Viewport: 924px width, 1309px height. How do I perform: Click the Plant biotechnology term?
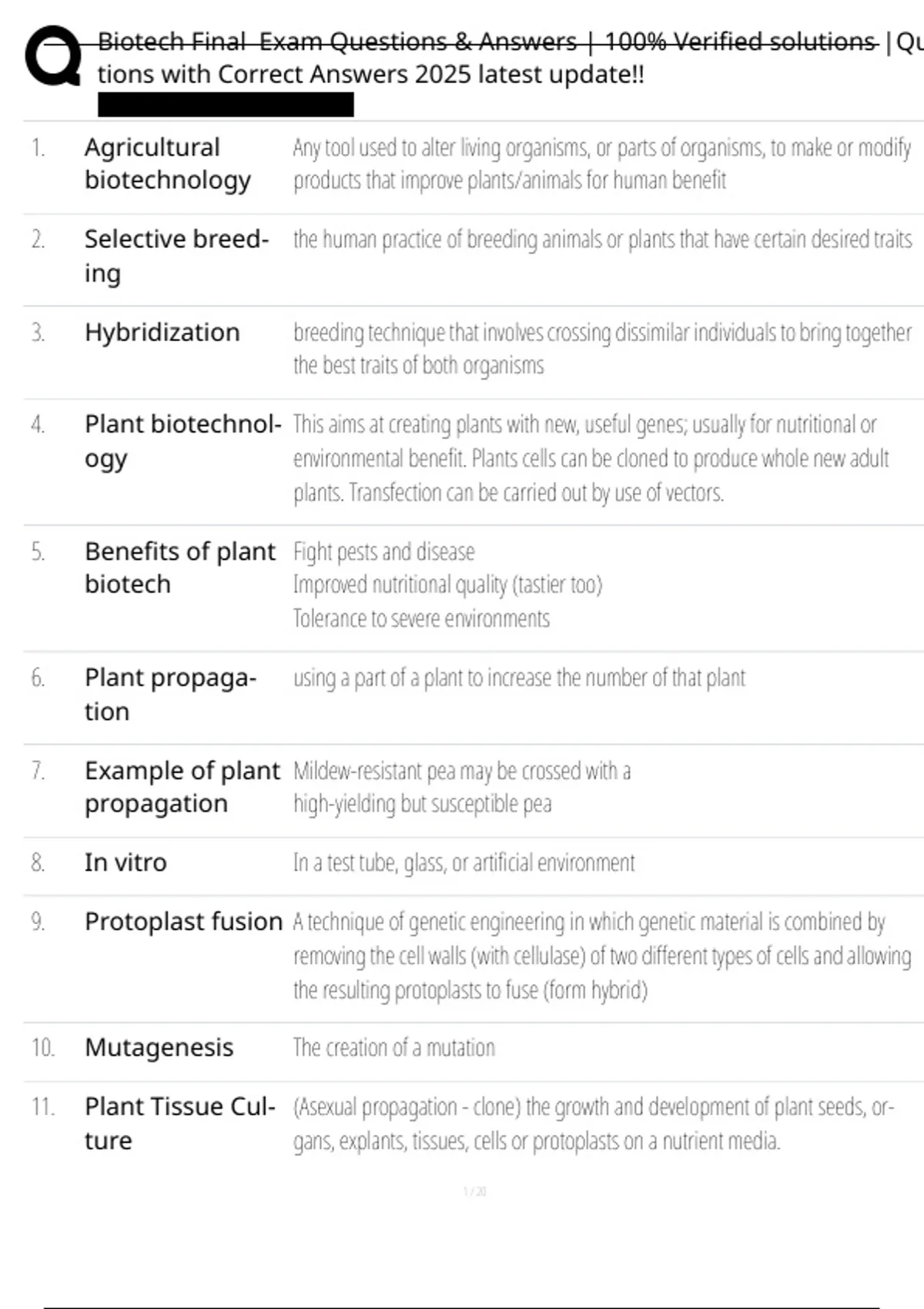pyautogui.click(x=182, y=440)
